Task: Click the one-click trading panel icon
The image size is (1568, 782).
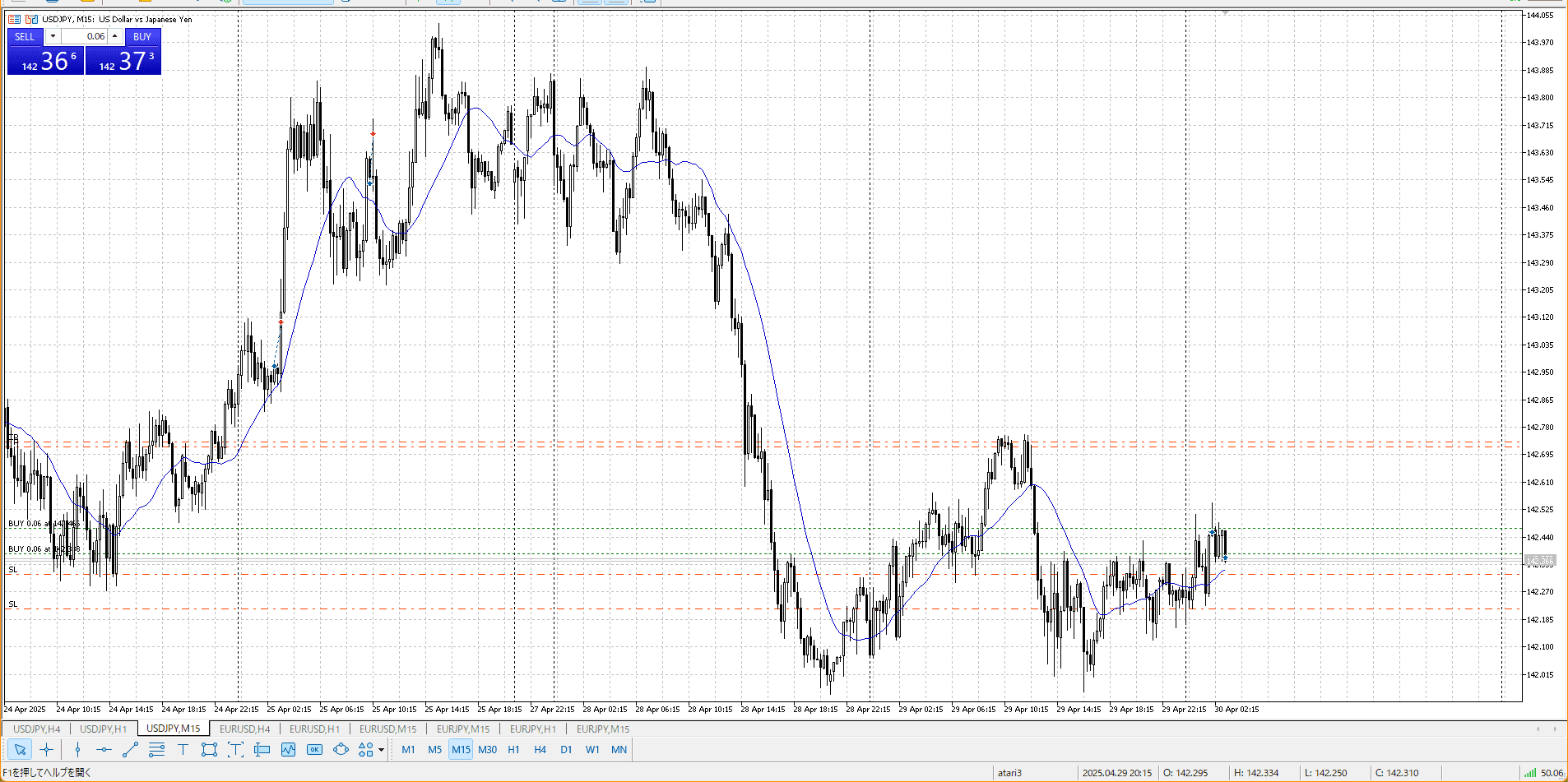Action: [x=32, y=19]
